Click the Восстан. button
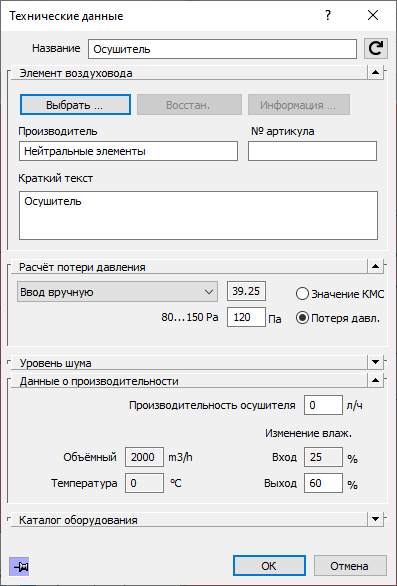 189,105
